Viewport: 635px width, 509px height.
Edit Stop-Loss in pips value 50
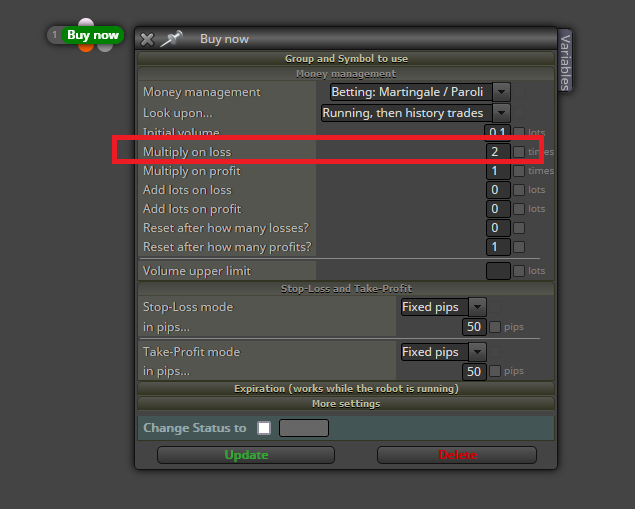[474, 327]
